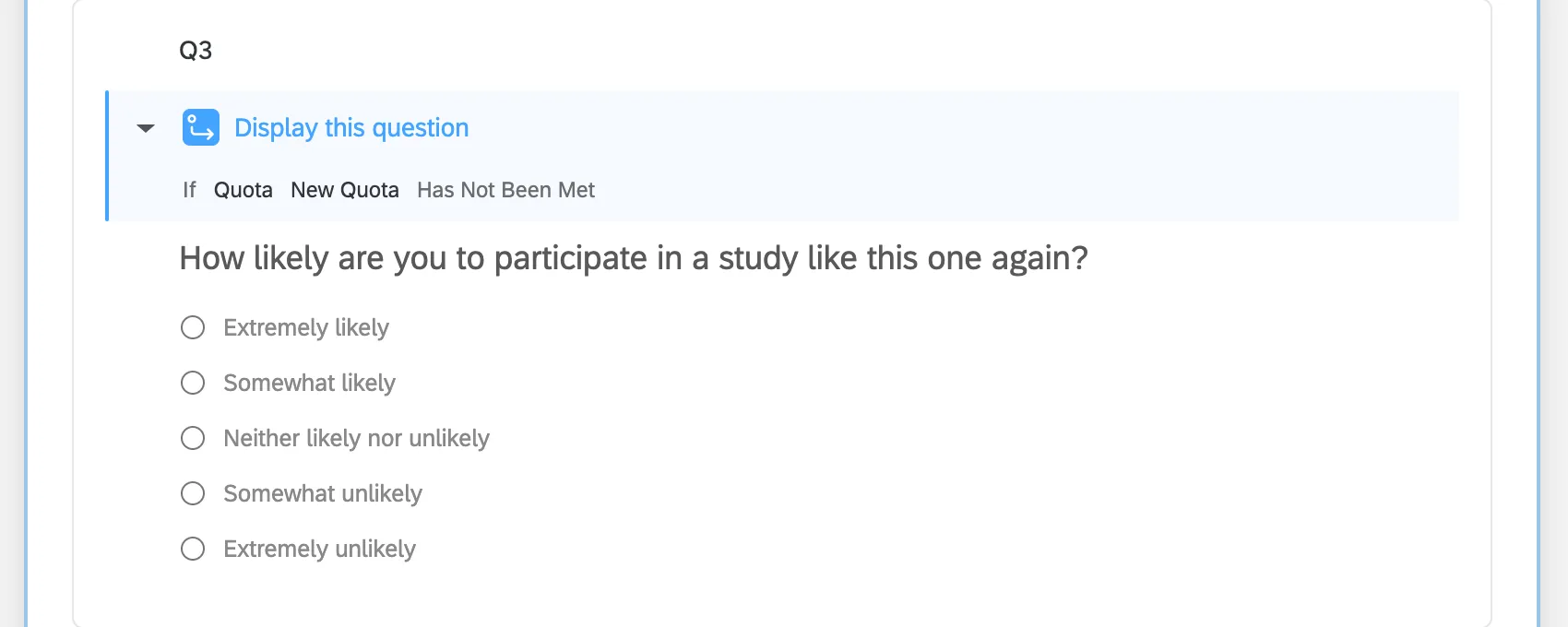
Task: Click the display logic branch icon
Action: [x=201, y=127]
